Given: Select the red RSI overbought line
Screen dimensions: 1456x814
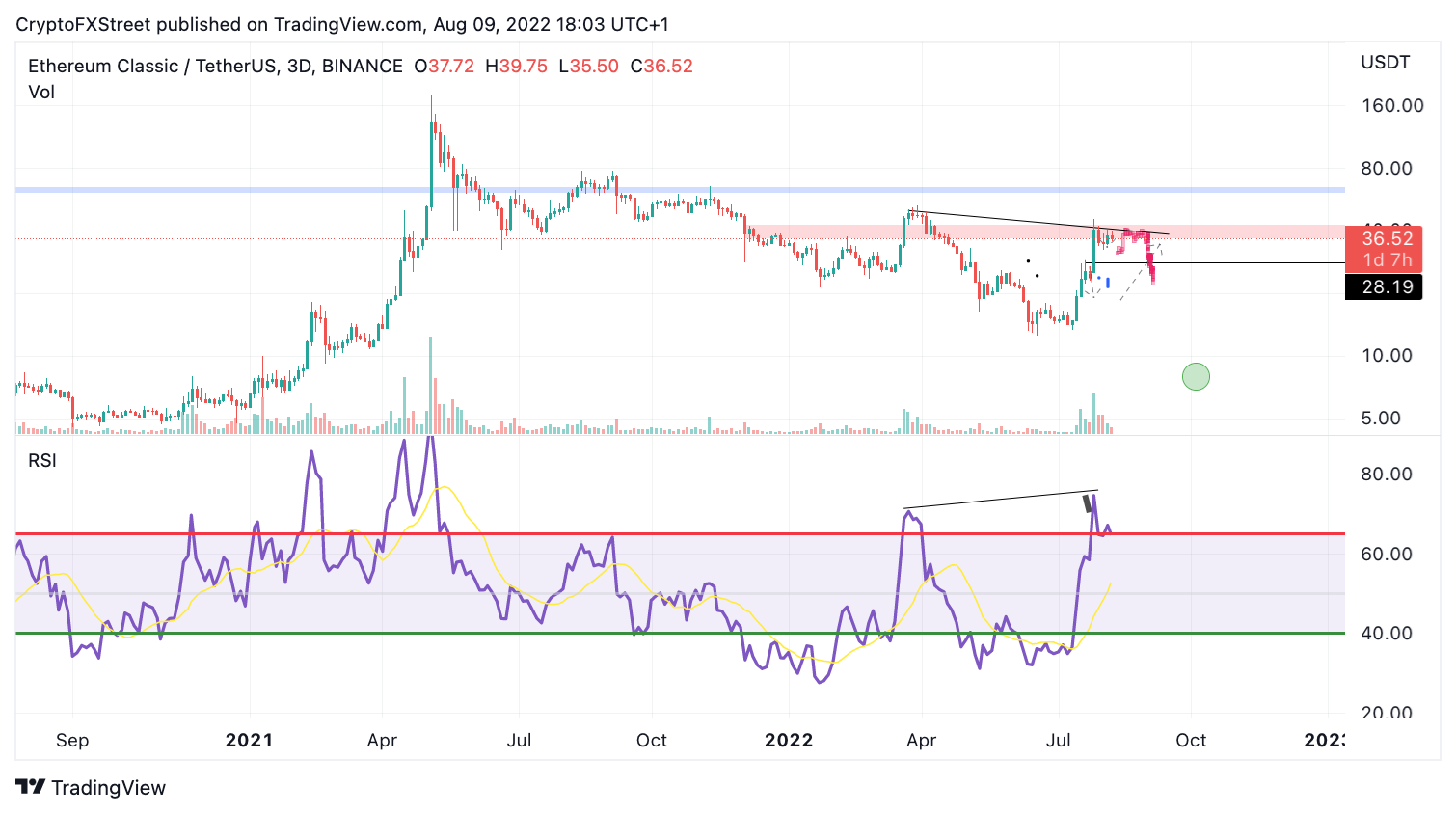Looking at the screenshot, I should pos(680,533).
